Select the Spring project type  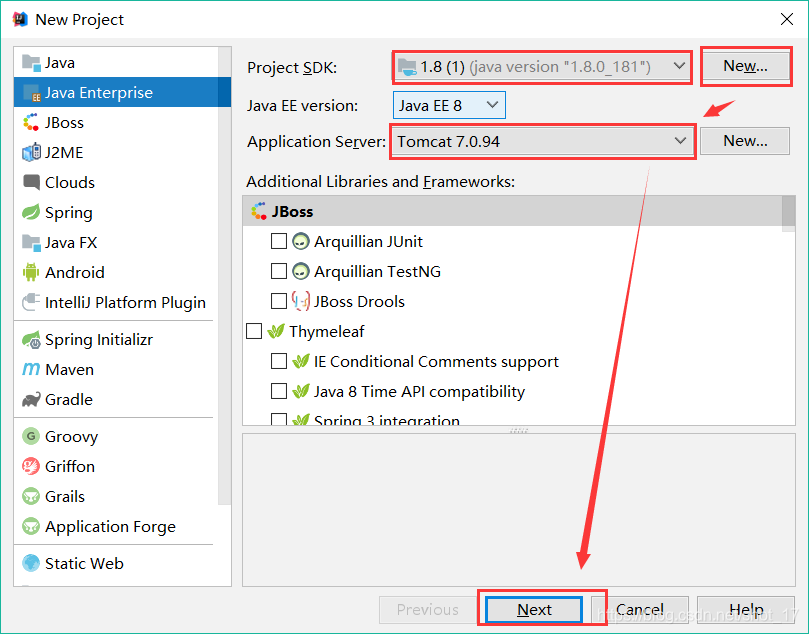[116, 212]
